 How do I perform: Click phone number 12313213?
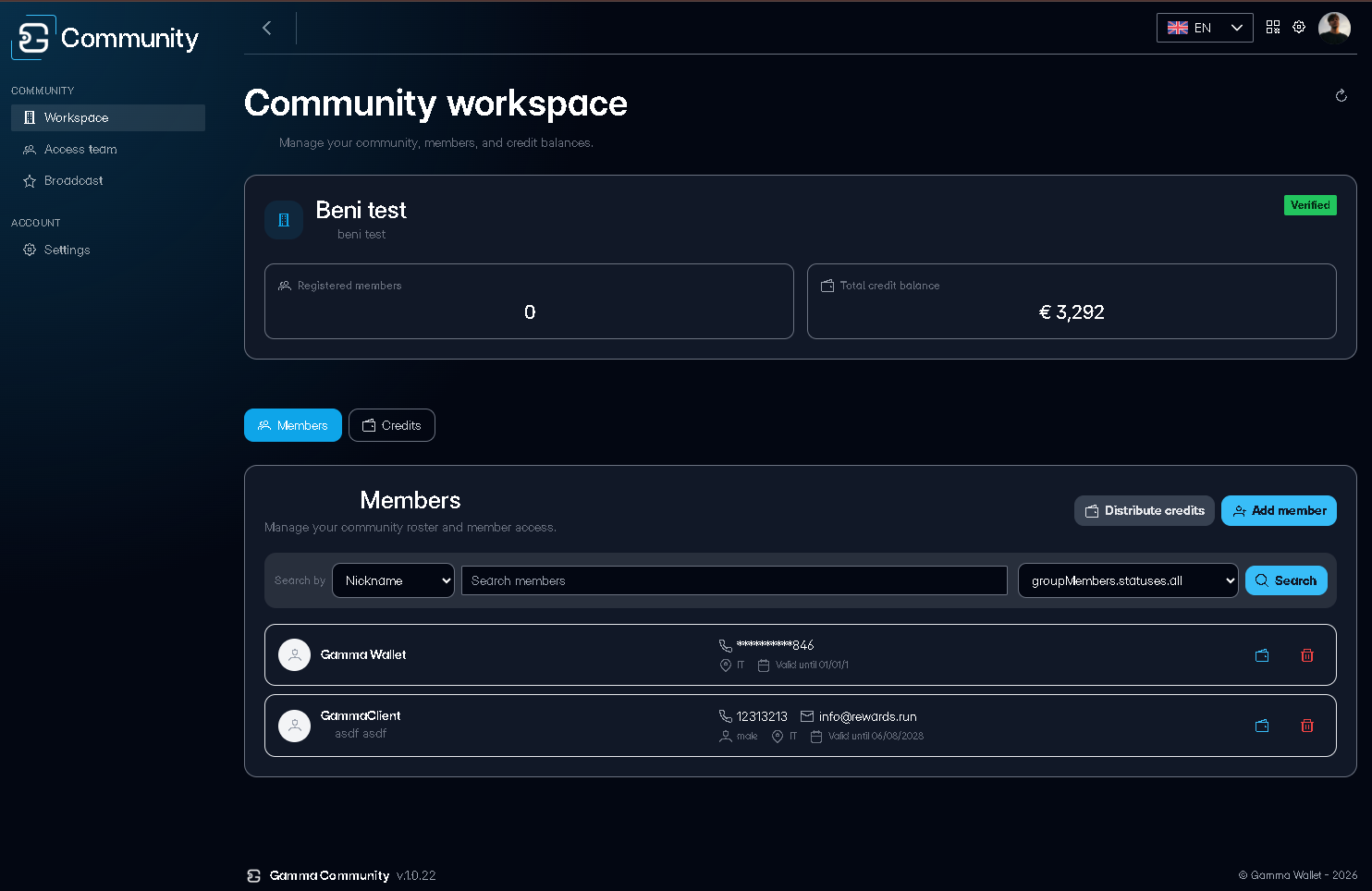pos(762,716)
